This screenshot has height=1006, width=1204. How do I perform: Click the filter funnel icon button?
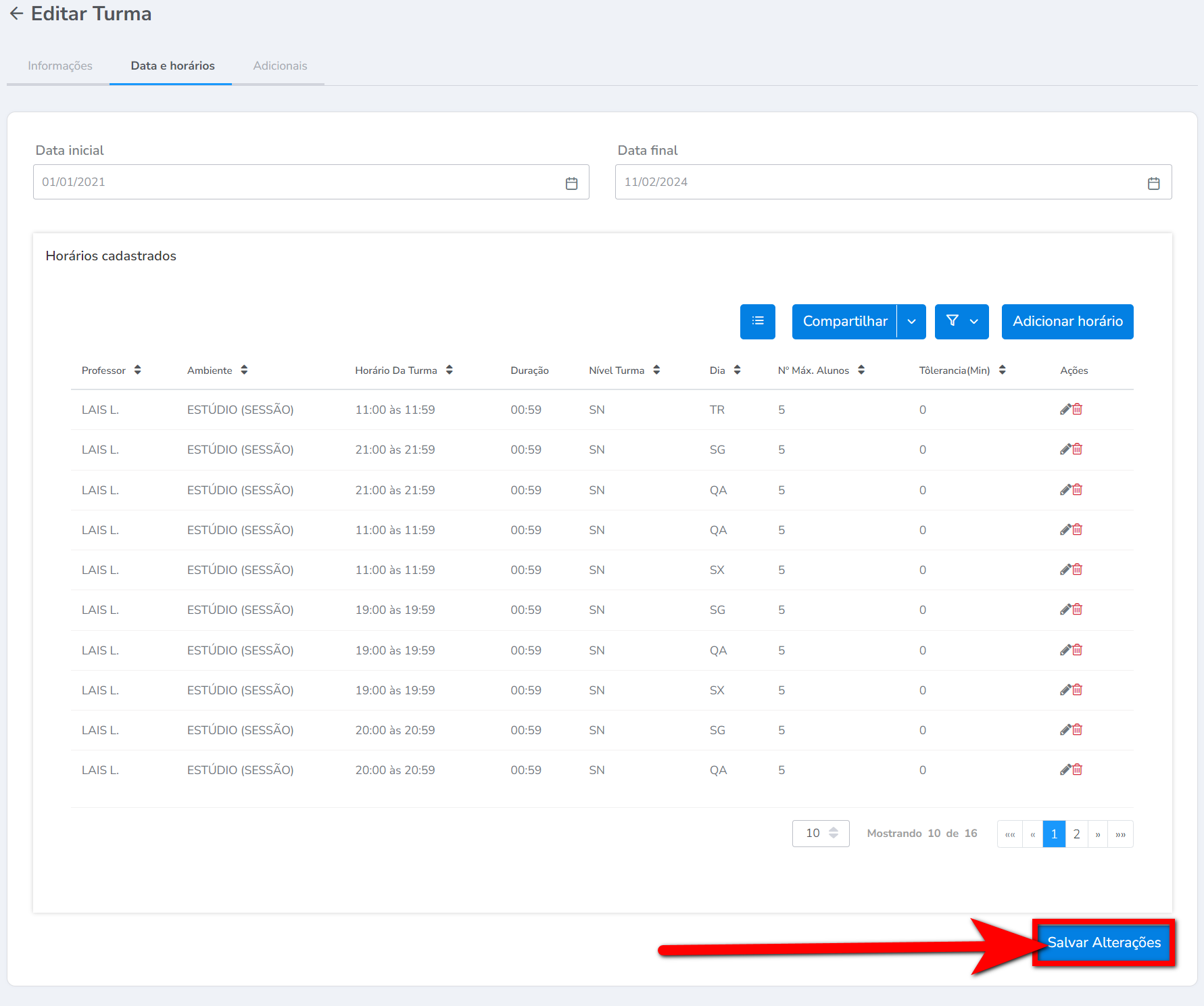click(x=953, y=321)
